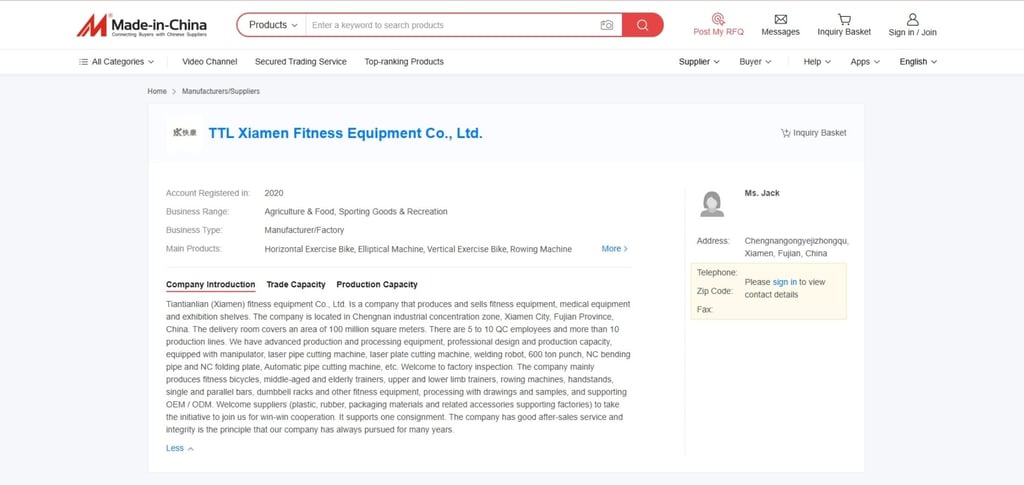Click the TTL Xiamen Fitness Equipment title
The image size is (1024, 485).
click(345, 133)
